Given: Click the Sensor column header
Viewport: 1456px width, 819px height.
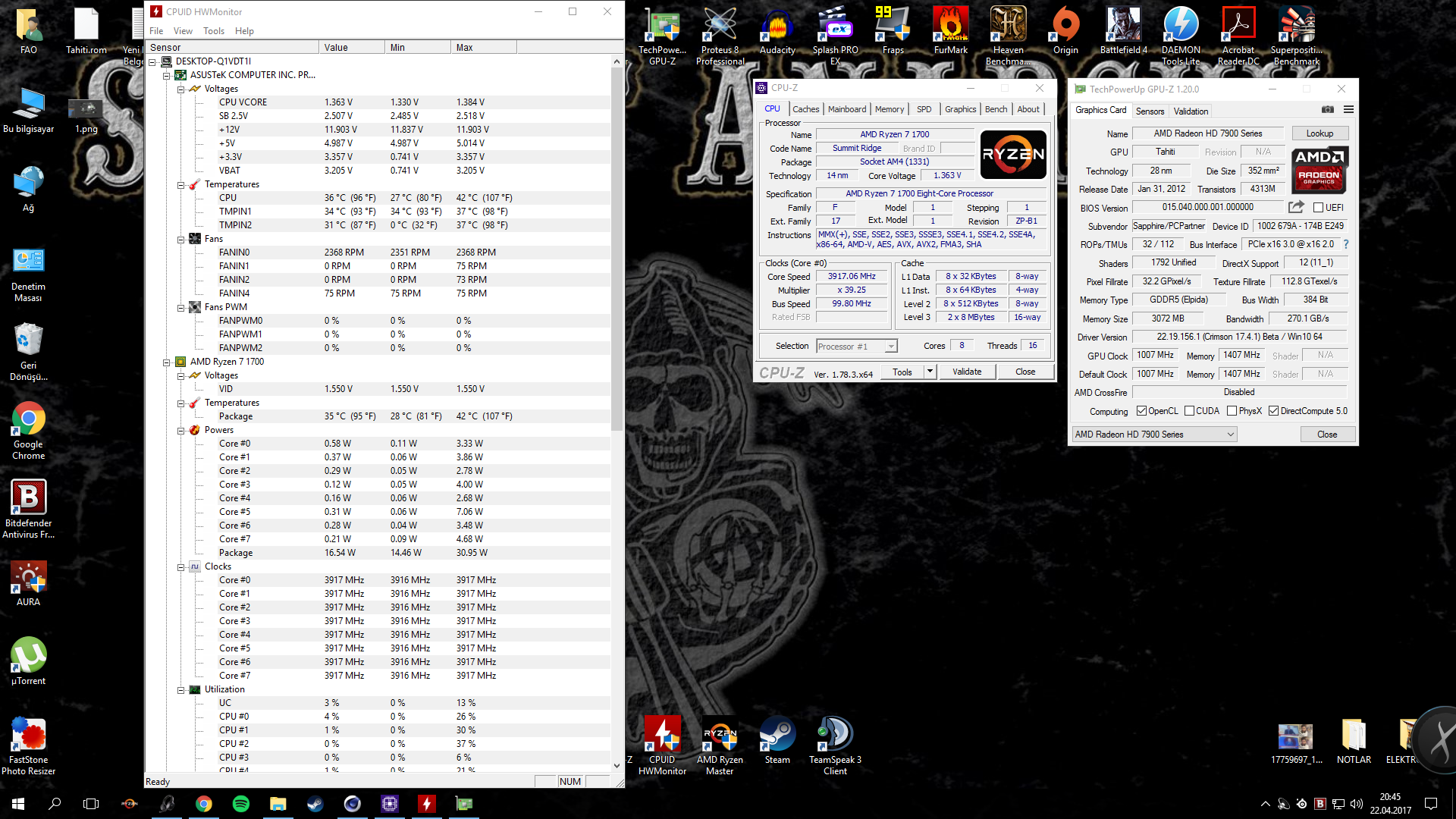Looking at the screenshot, I should coord(232,47).
